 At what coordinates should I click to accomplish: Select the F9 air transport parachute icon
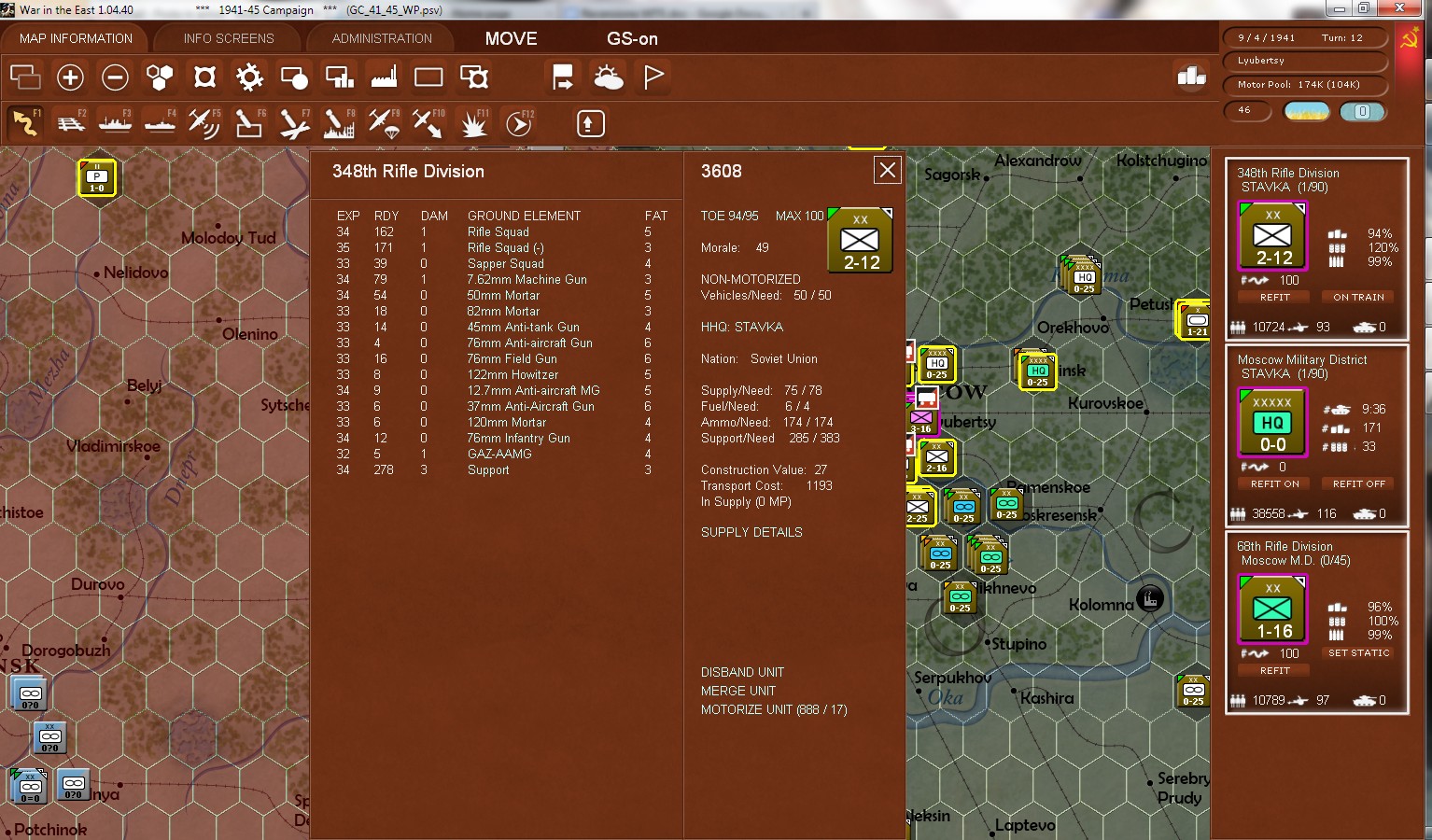point(384,123)
